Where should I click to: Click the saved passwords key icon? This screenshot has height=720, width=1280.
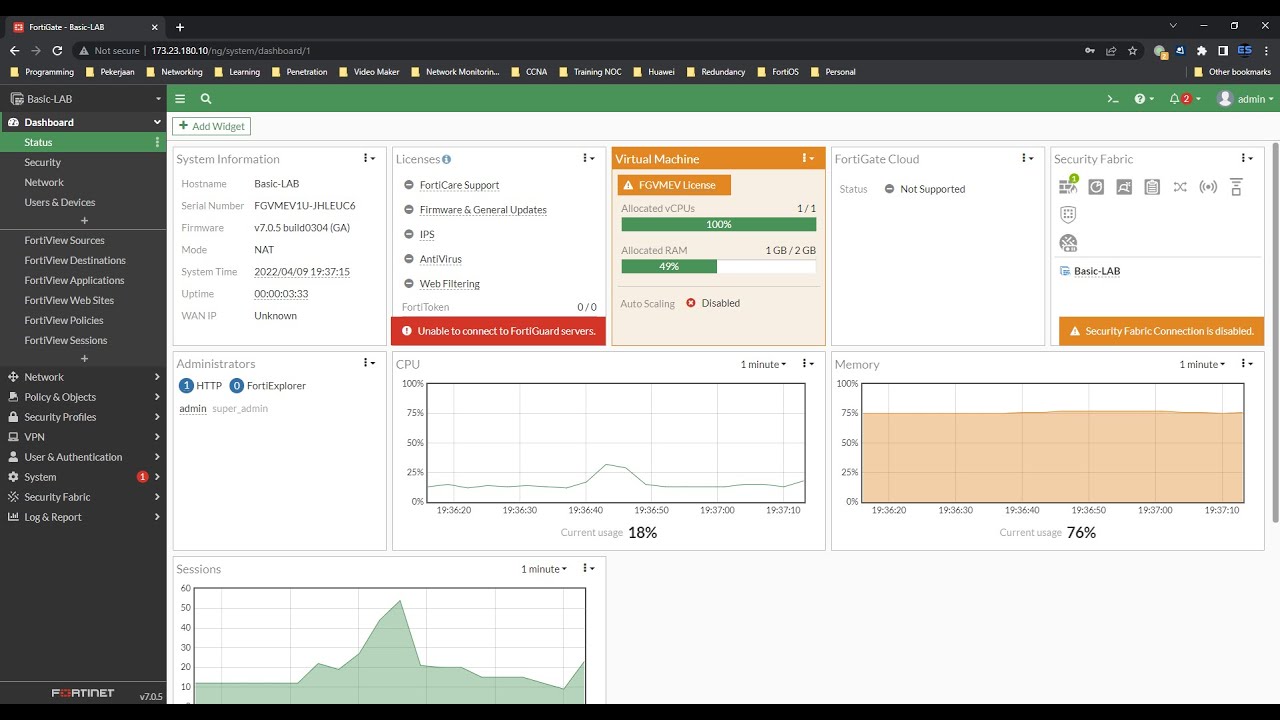tap(1089, 50)
